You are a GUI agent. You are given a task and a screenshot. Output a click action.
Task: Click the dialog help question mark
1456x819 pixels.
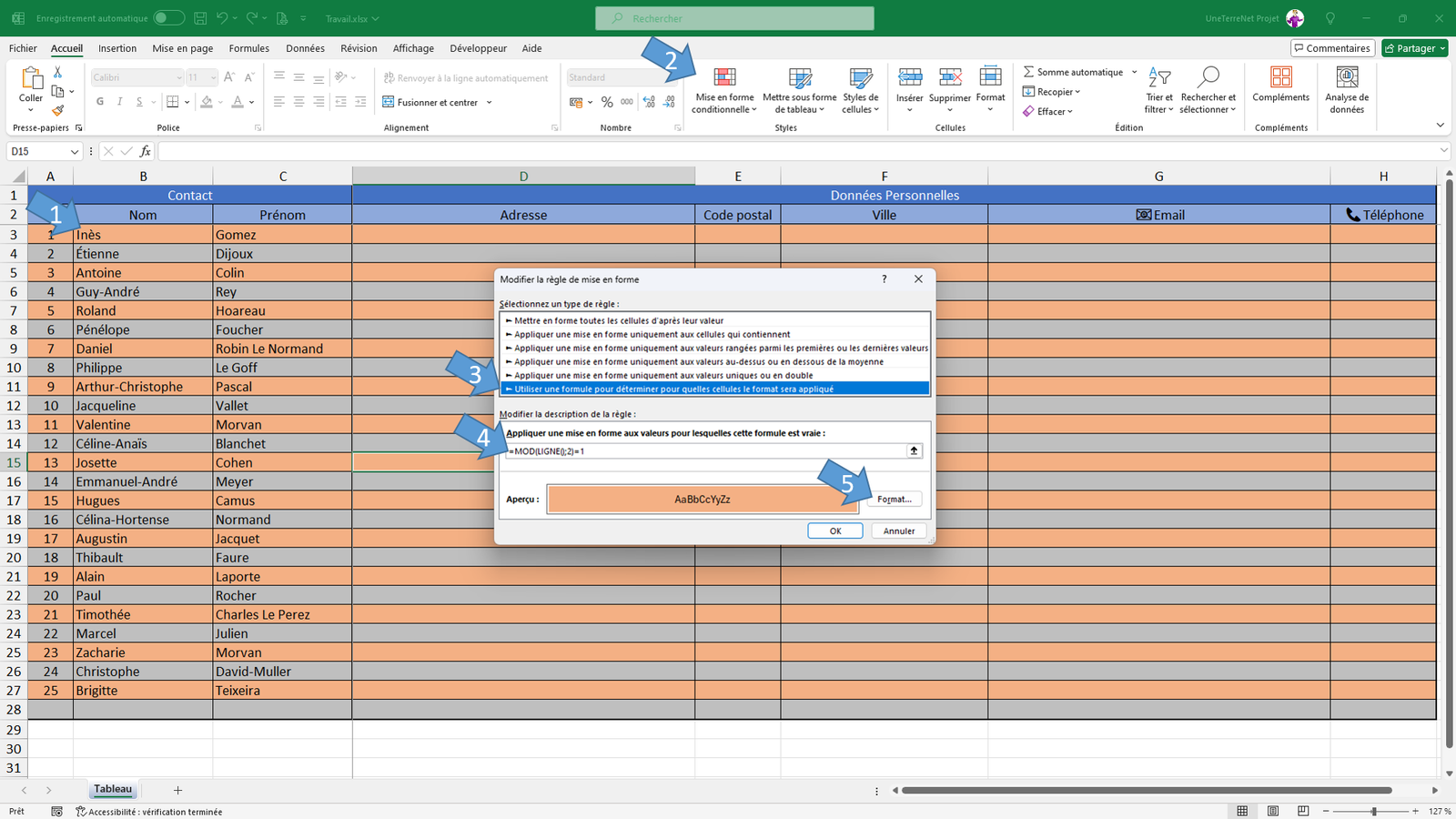pyautogui.click(x=885, y=279)
